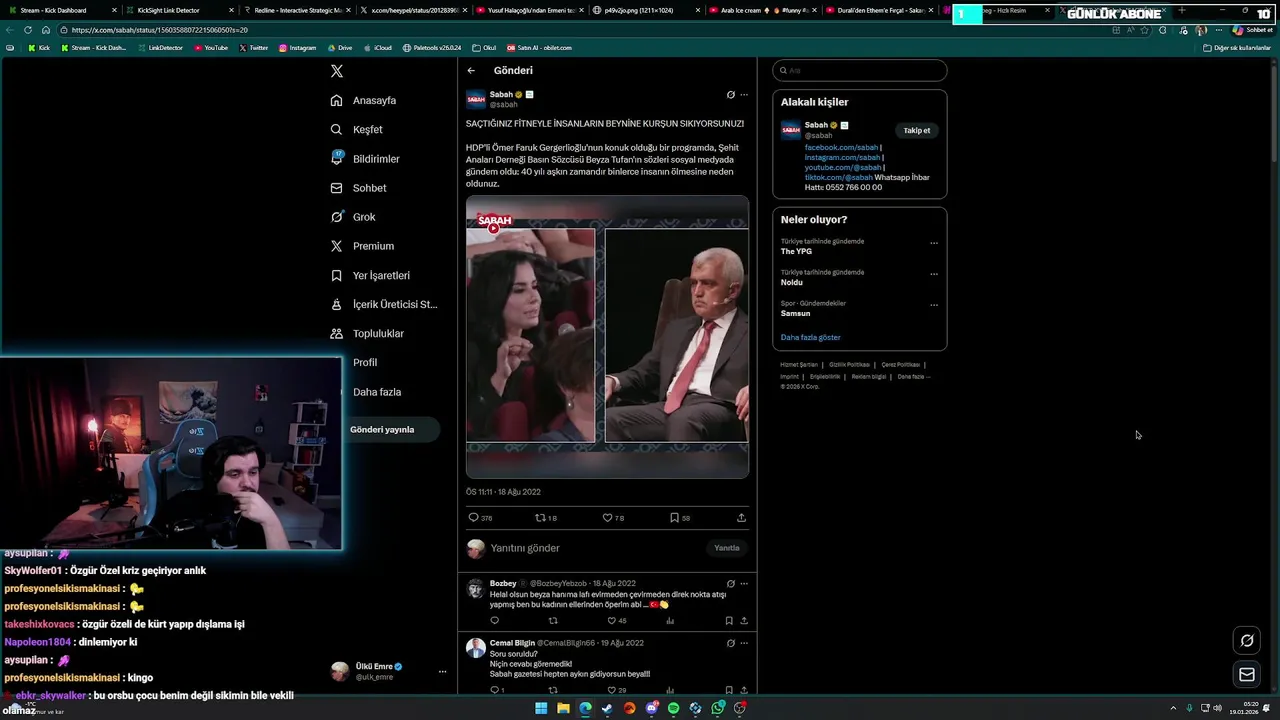Open the iCloud bookmark
This screenshot has height=720, width=1280.
coord(378,48)
